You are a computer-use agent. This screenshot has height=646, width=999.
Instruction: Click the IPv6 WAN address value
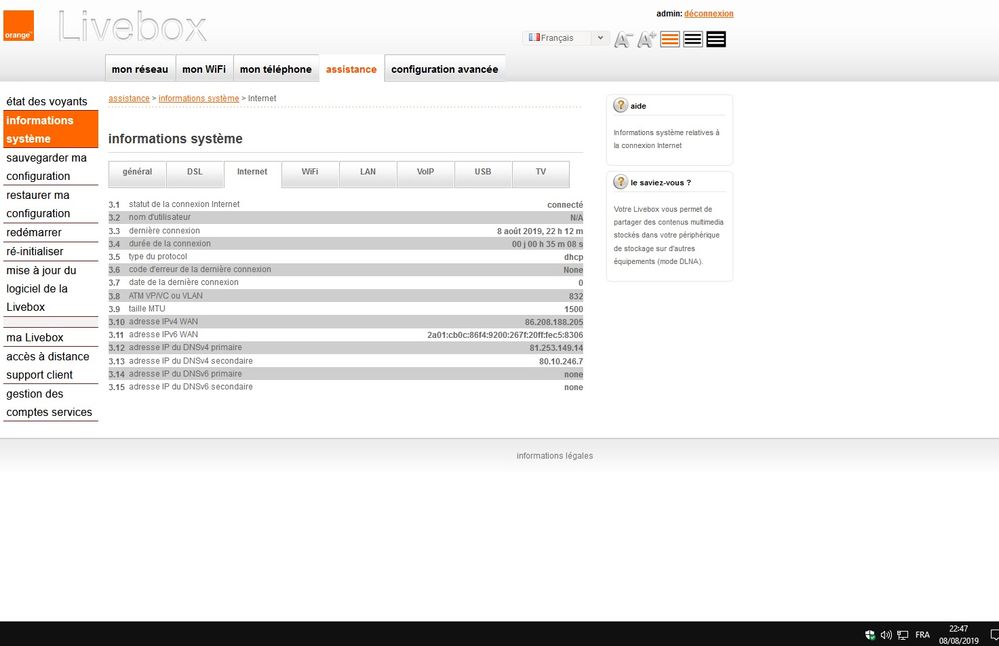click(x=505, y=335)
